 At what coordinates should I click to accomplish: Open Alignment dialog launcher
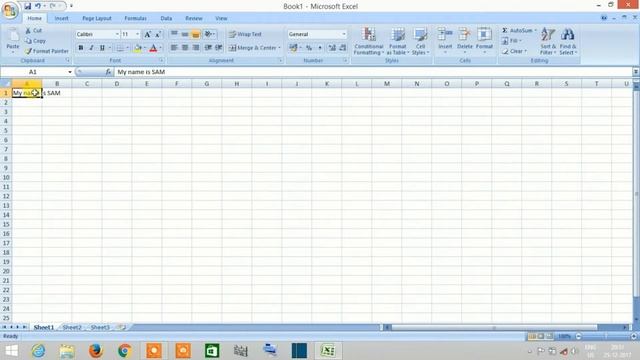[280, 60]
